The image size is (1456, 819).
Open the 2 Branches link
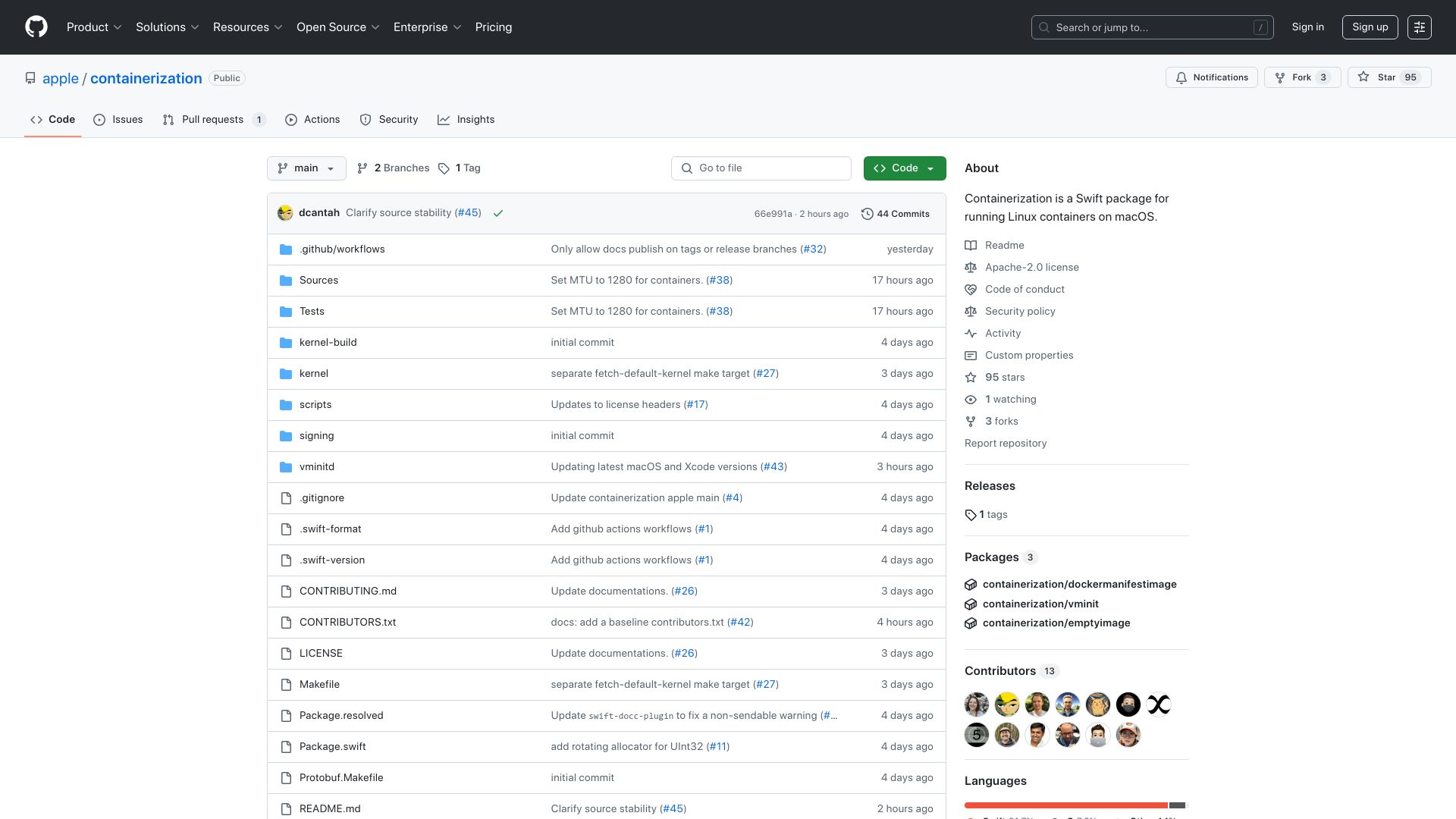pyautogui.click(x=394, y=168)
